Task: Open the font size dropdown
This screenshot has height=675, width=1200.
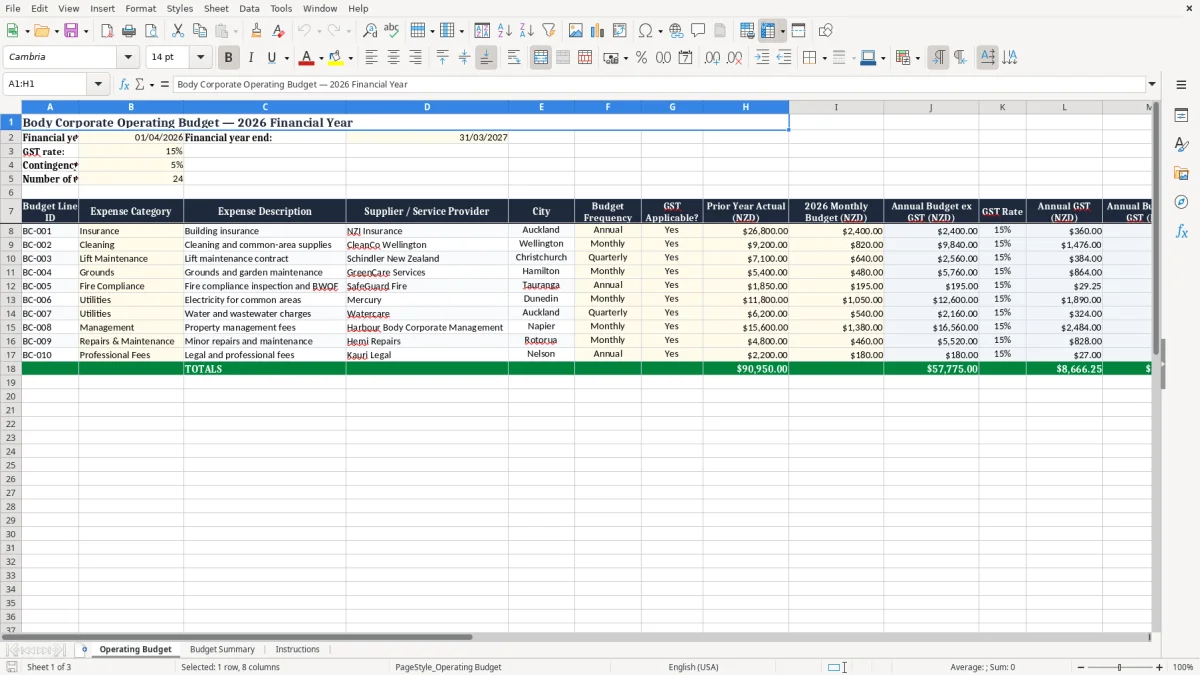Action: pyautogui.click(x=200, y=58)
